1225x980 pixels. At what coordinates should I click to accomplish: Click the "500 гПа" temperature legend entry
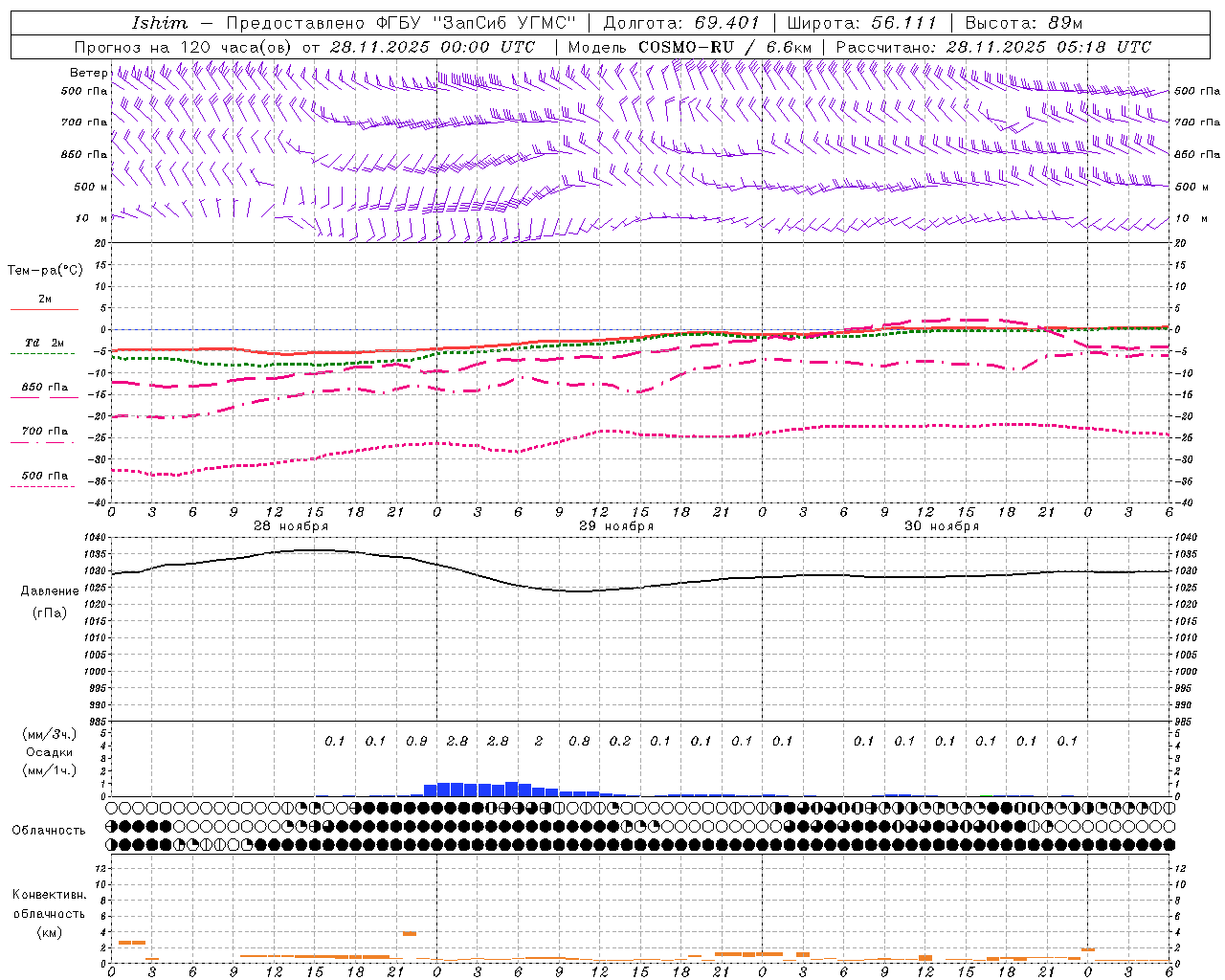(45, 476)
